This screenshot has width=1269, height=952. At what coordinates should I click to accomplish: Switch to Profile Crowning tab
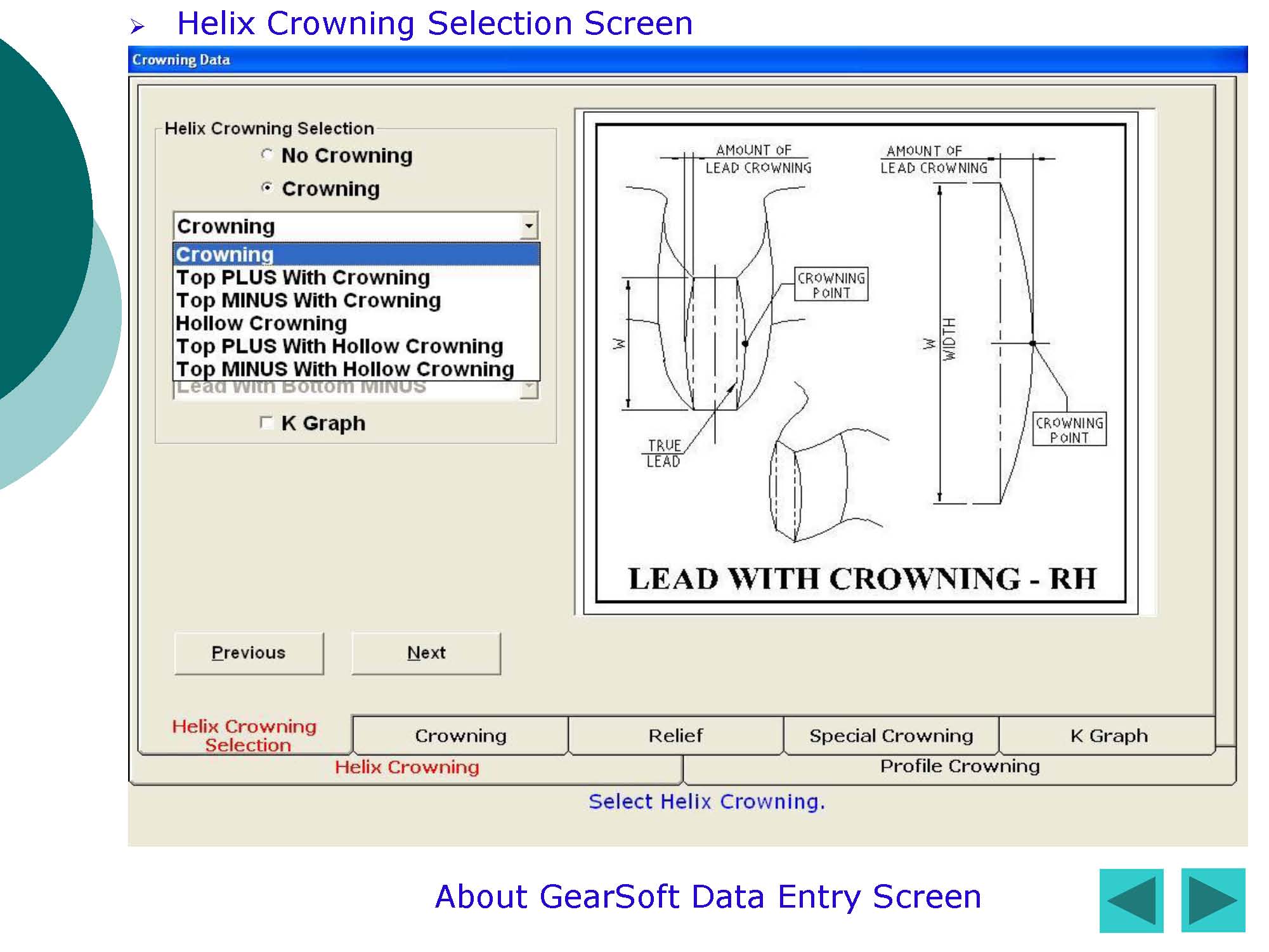pyautogui.click(x=960, y=766)
